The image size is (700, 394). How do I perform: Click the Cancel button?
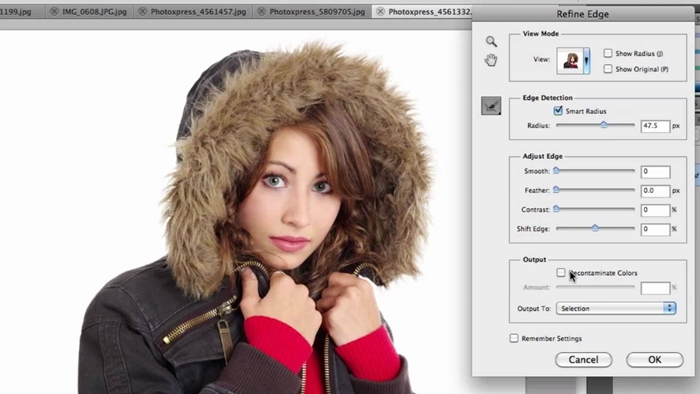[583, 360]
